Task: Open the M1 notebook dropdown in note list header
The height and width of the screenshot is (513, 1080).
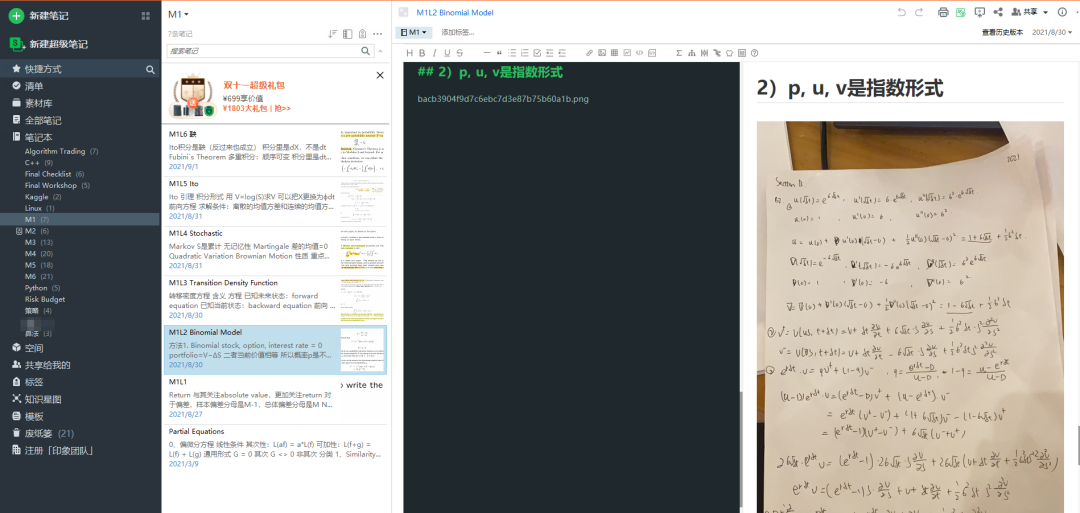Action: 178,14
